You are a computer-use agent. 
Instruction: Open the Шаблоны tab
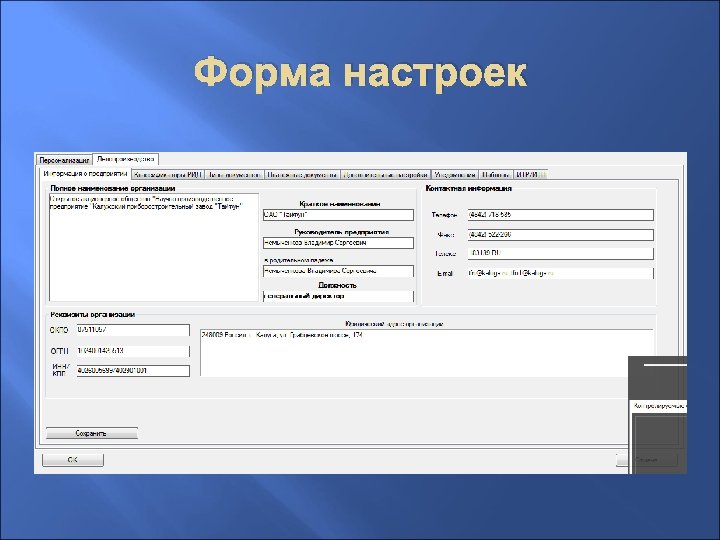(x=495, y=174)
